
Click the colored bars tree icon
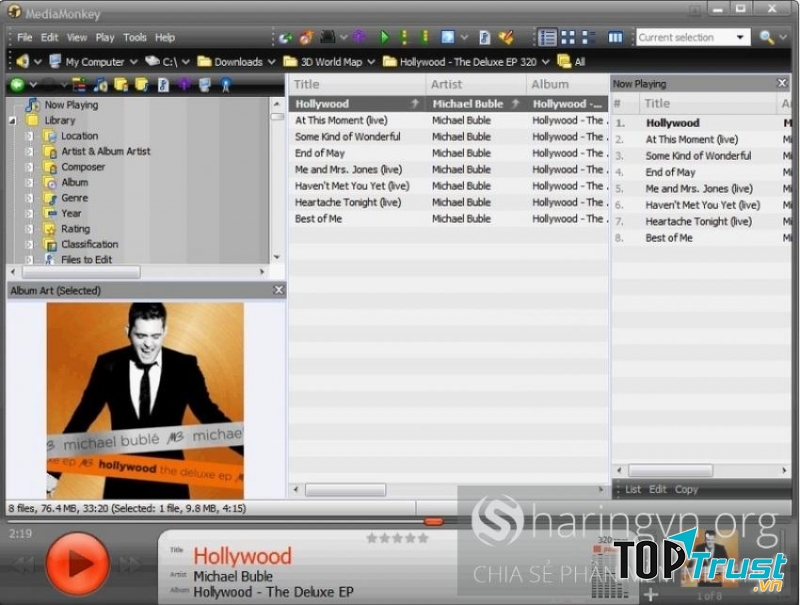(79, 85)
